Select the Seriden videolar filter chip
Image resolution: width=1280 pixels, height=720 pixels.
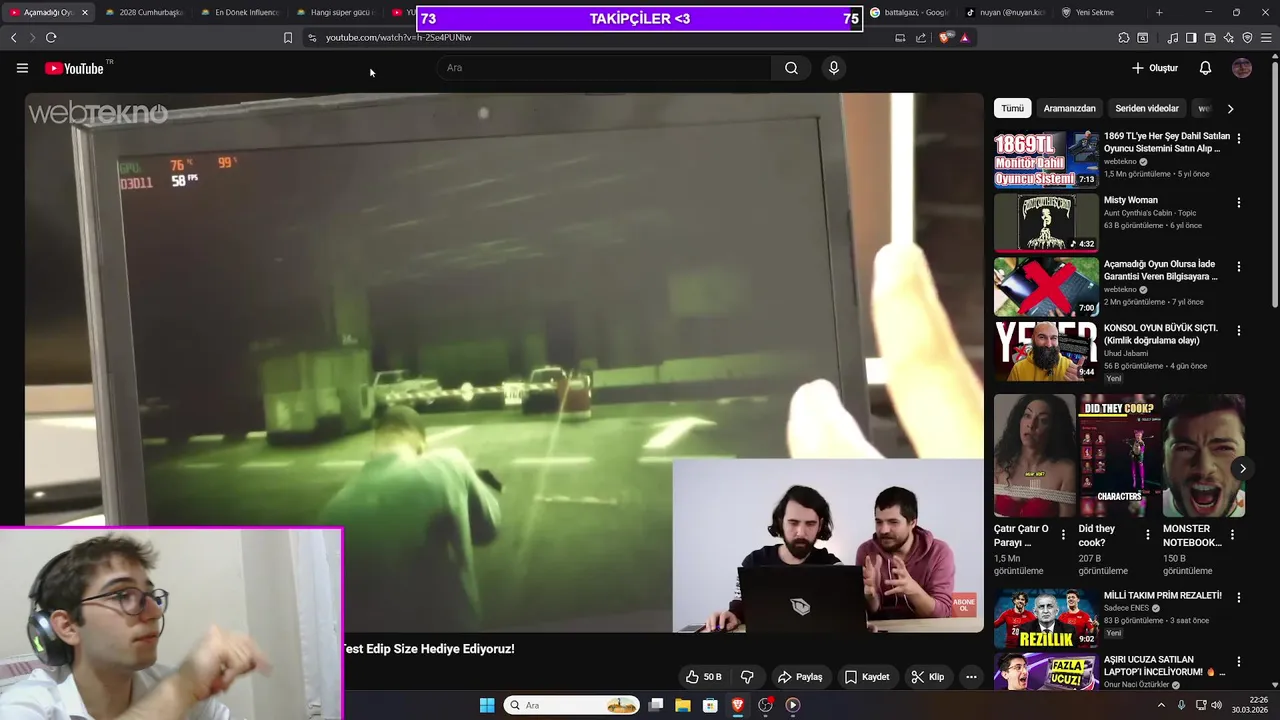click(1147, 108)
